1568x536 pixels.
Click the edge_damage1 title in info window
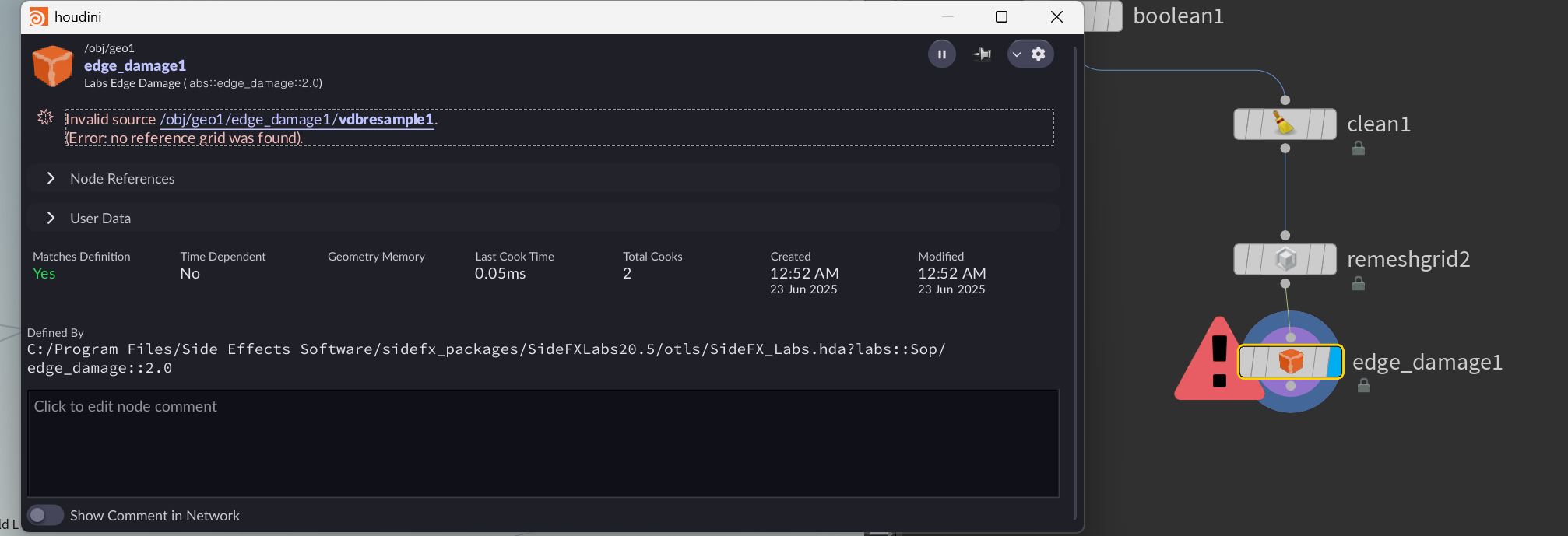[135, 65]
